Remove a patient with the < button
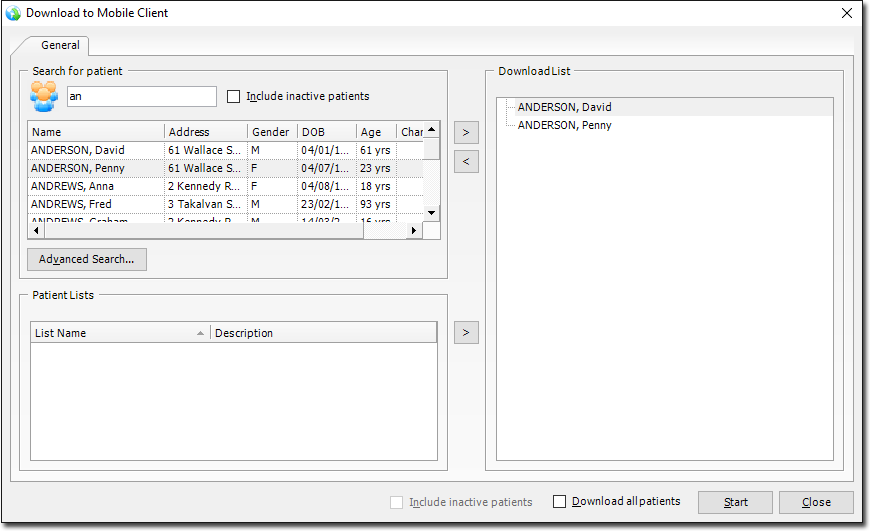The height and width of the screenshot is (531, 870). pos(466,161)
